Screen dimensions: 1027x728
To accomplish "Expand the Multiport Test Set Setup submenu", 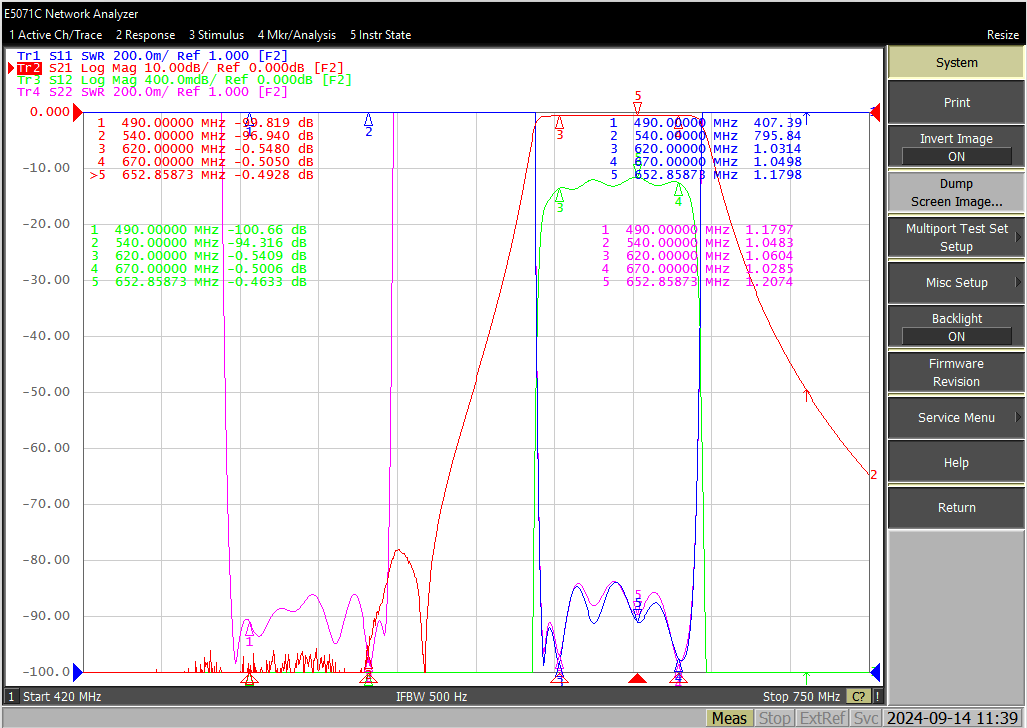I will (x=956, y=237).
